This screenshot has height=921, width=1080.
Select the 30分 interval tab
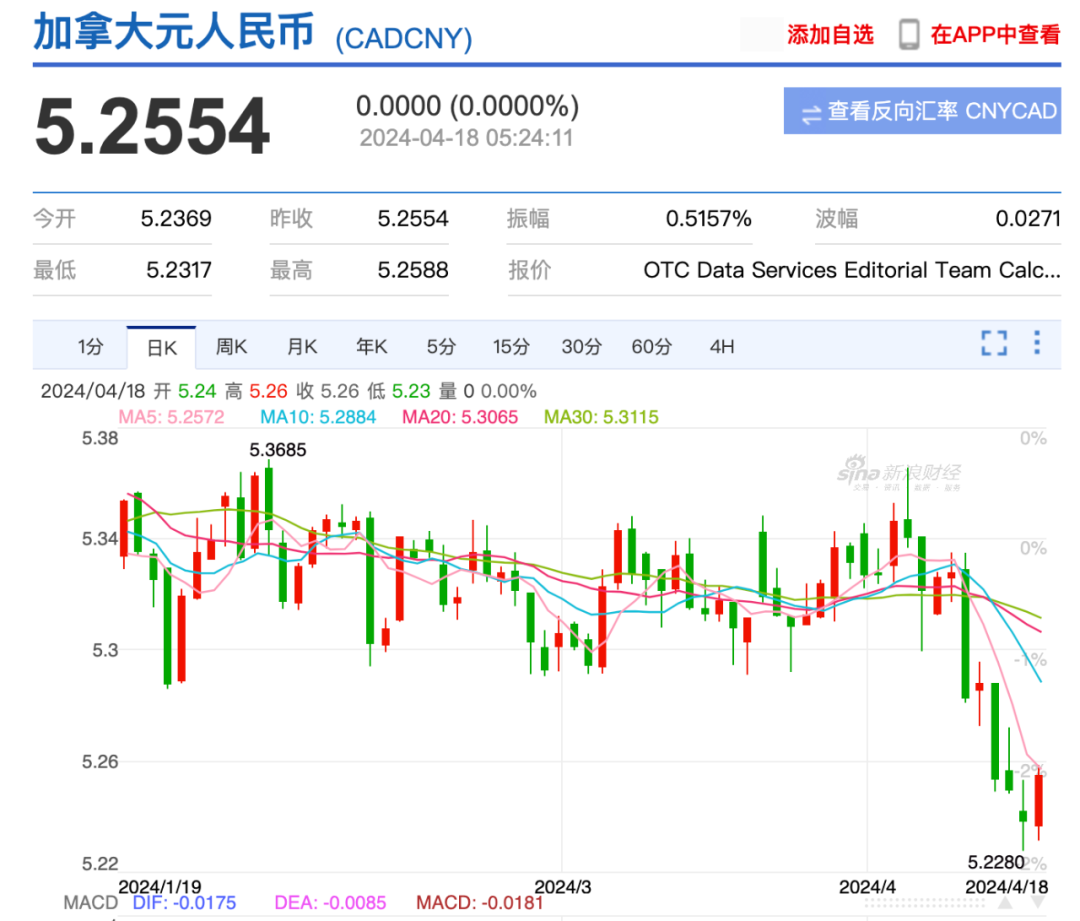point(581,346)
